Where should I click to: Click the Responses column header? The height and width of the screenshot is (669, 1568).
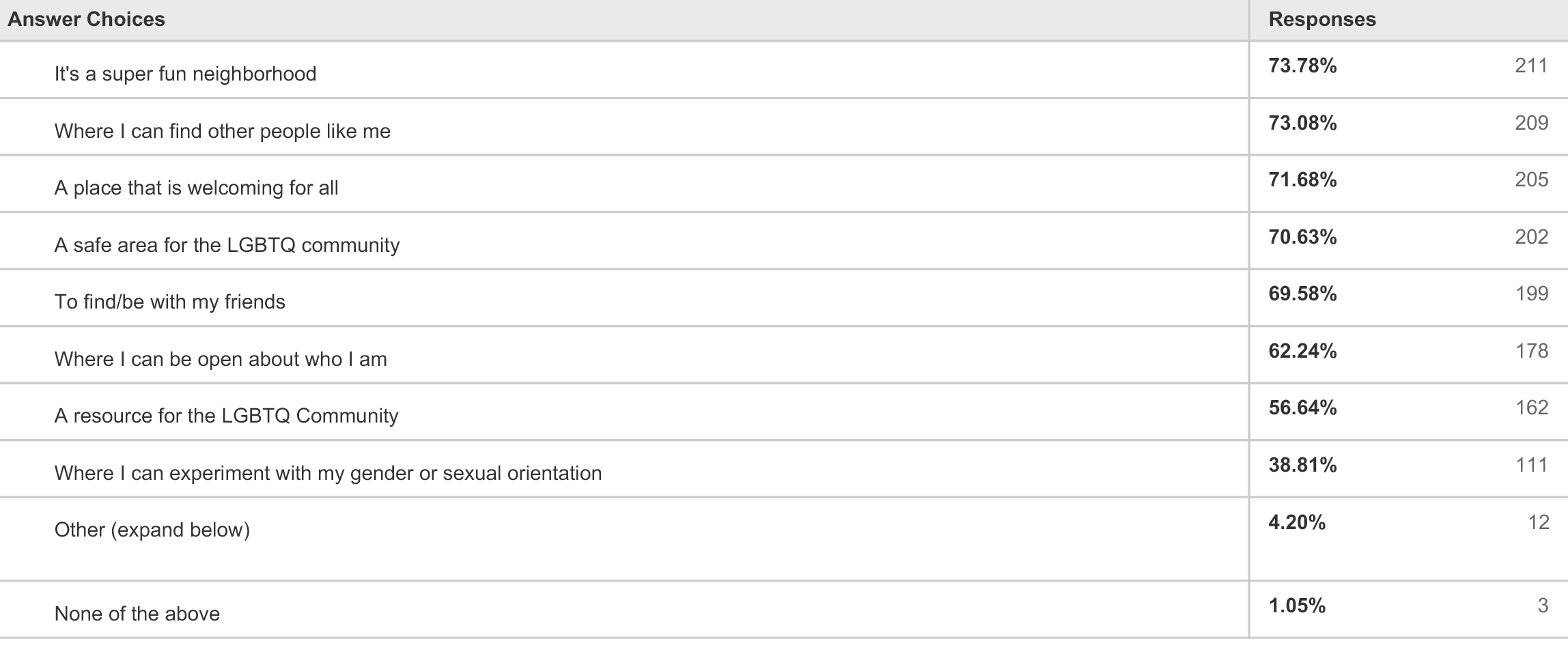1322,19
